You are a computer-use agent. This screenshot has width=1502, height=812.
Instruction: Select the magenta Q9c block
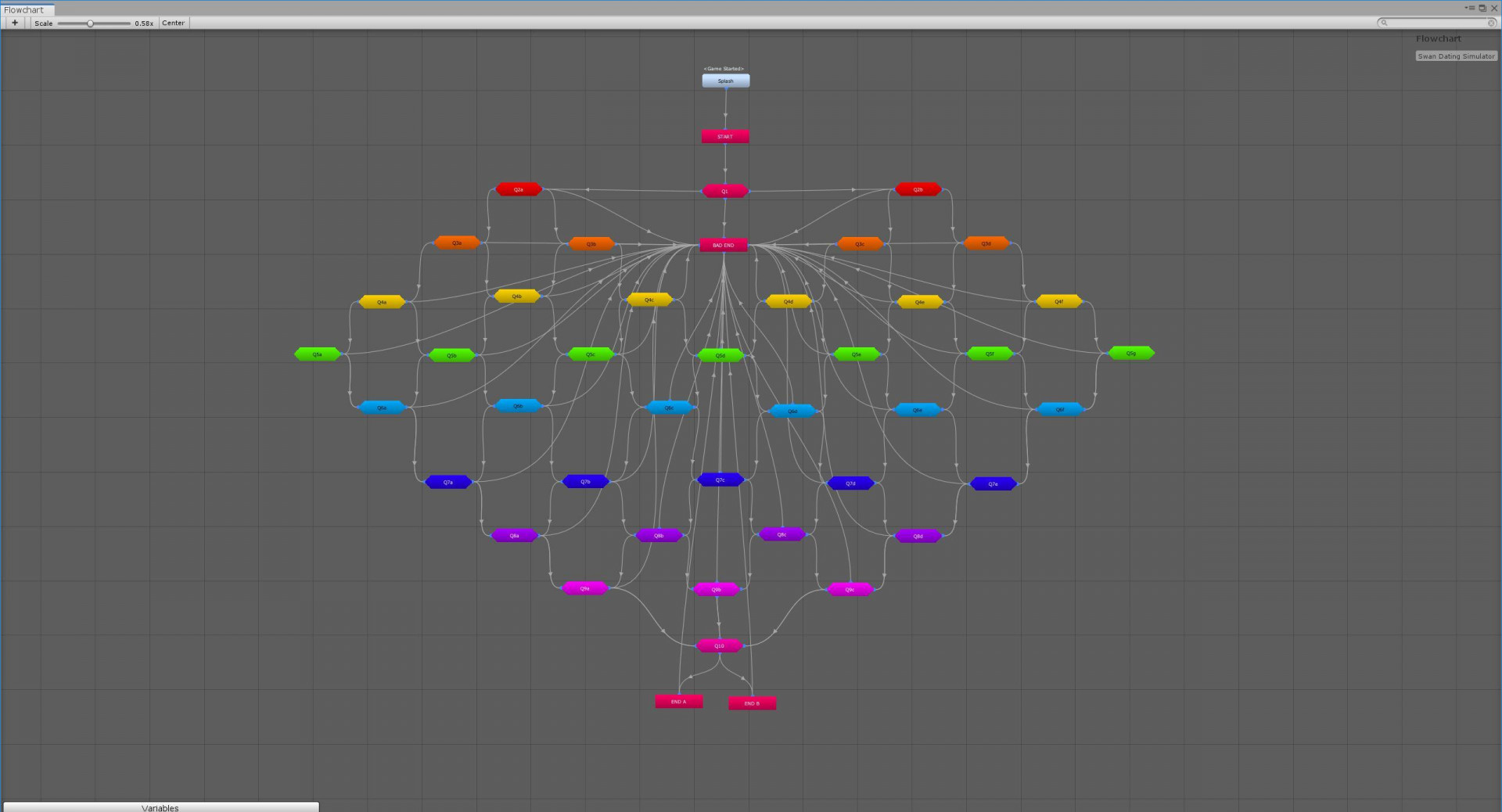pyautogui.click(x=850, y=590)
